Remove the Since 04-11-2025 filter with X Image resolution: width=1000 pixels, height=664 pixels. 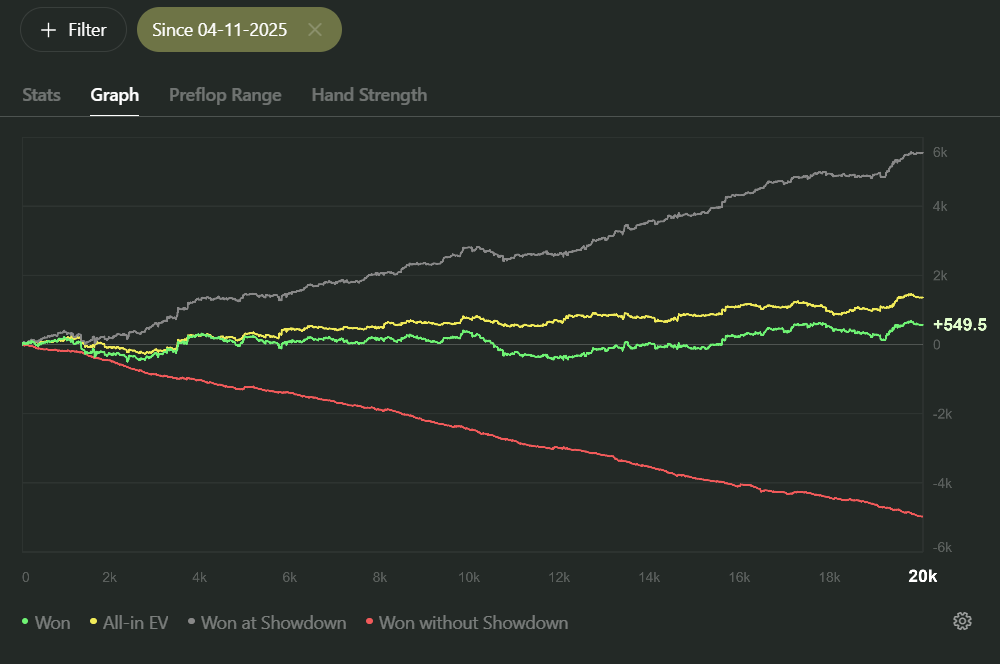315,30
